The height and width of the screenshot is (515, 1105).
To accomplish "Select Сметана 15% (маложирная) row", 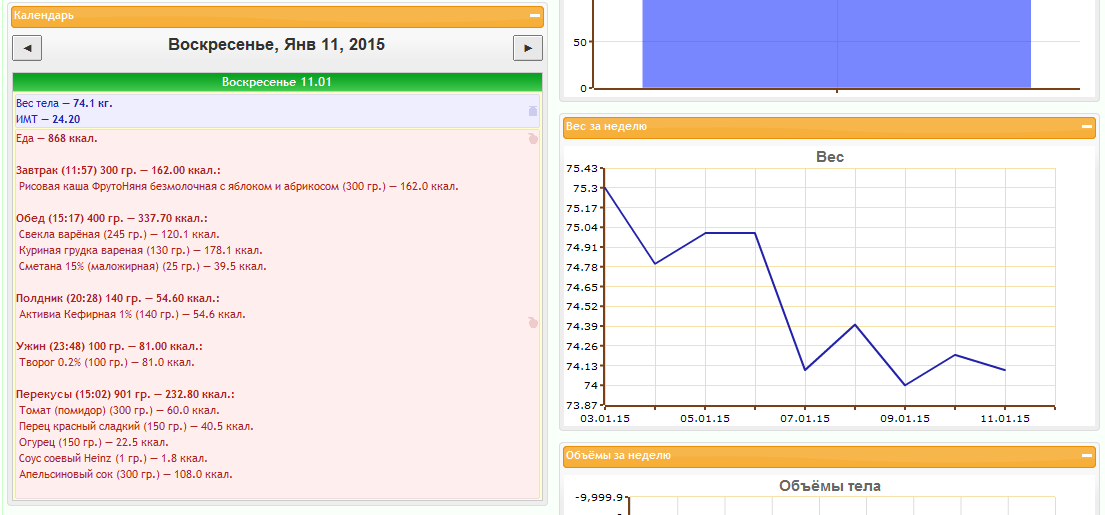I will pos(143,266).
